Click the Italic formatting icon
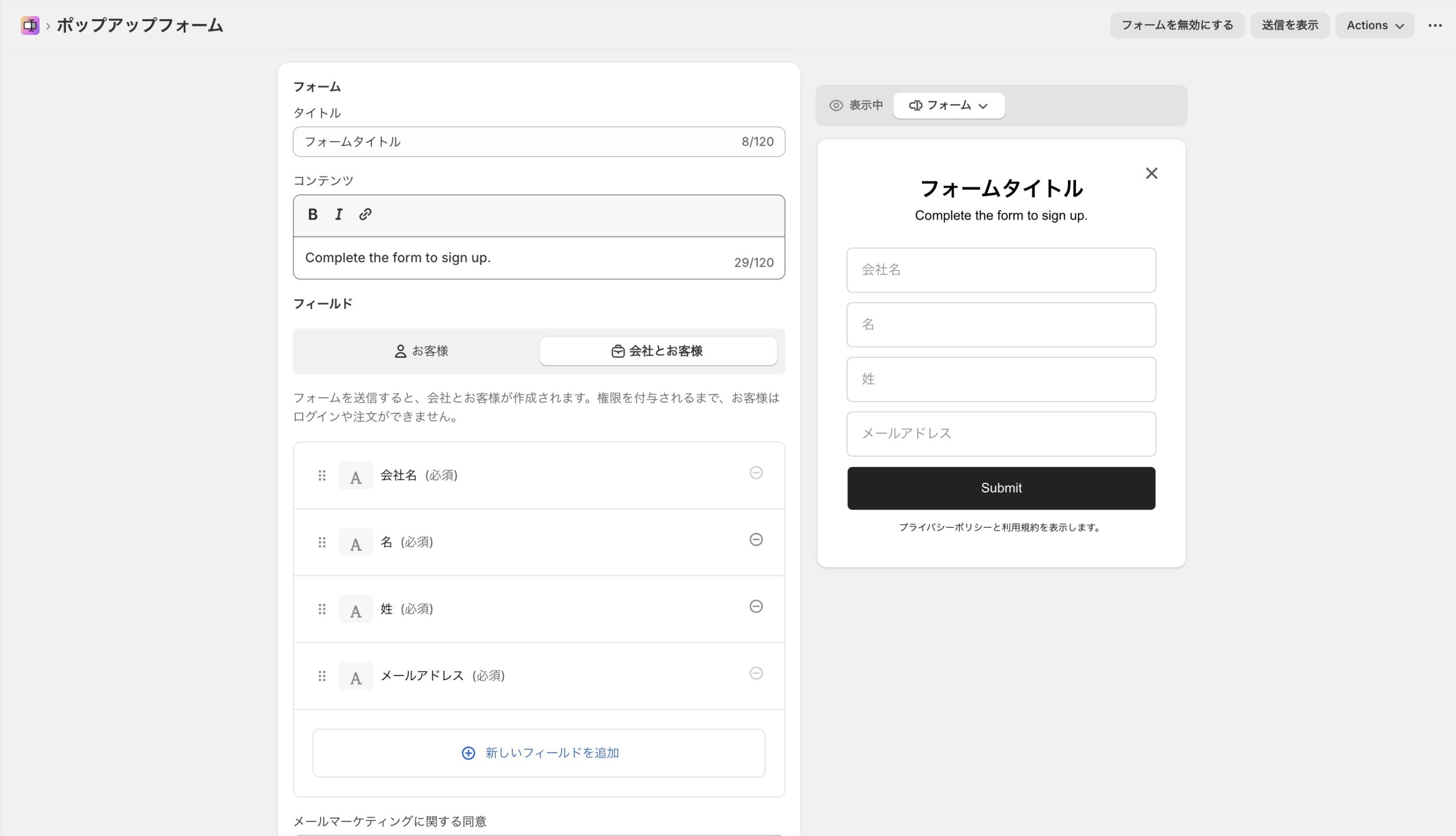The image size is (1456, 836). (x=339, y=214)
